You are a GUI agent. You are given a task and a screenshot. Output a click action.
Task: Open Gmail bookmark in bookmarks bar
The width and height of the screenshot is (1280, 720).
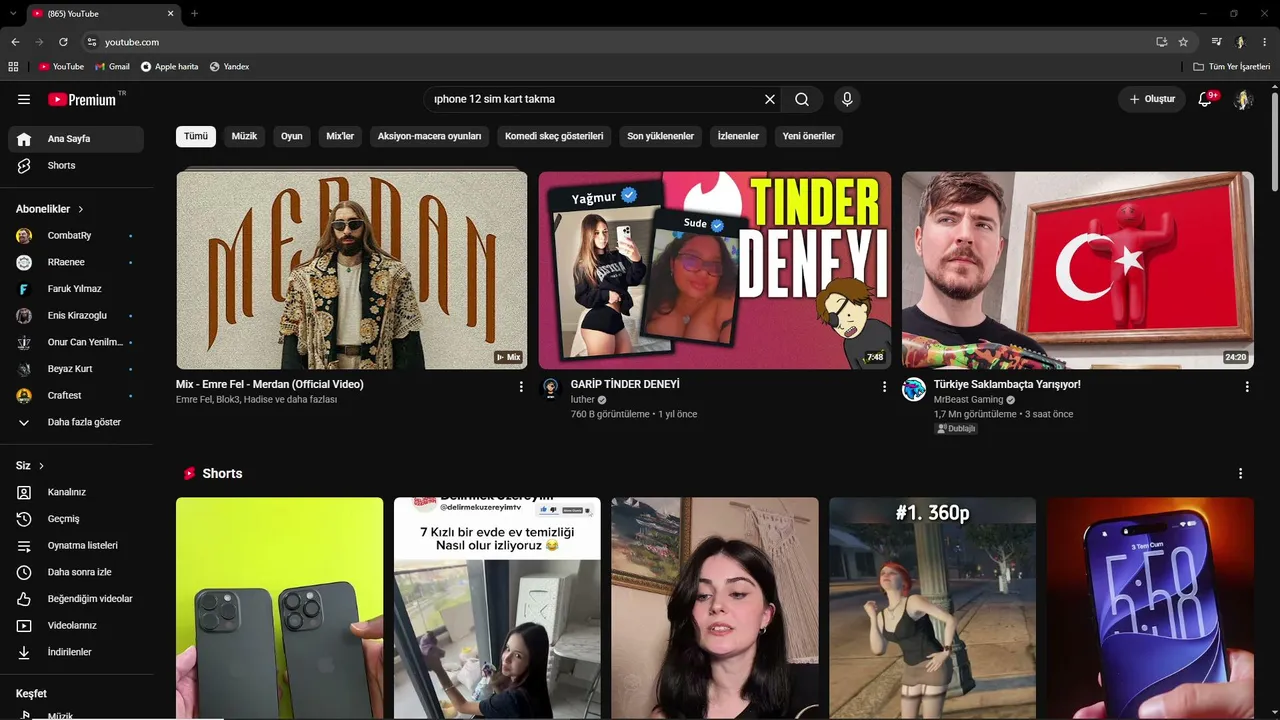(x=112, y=67)
